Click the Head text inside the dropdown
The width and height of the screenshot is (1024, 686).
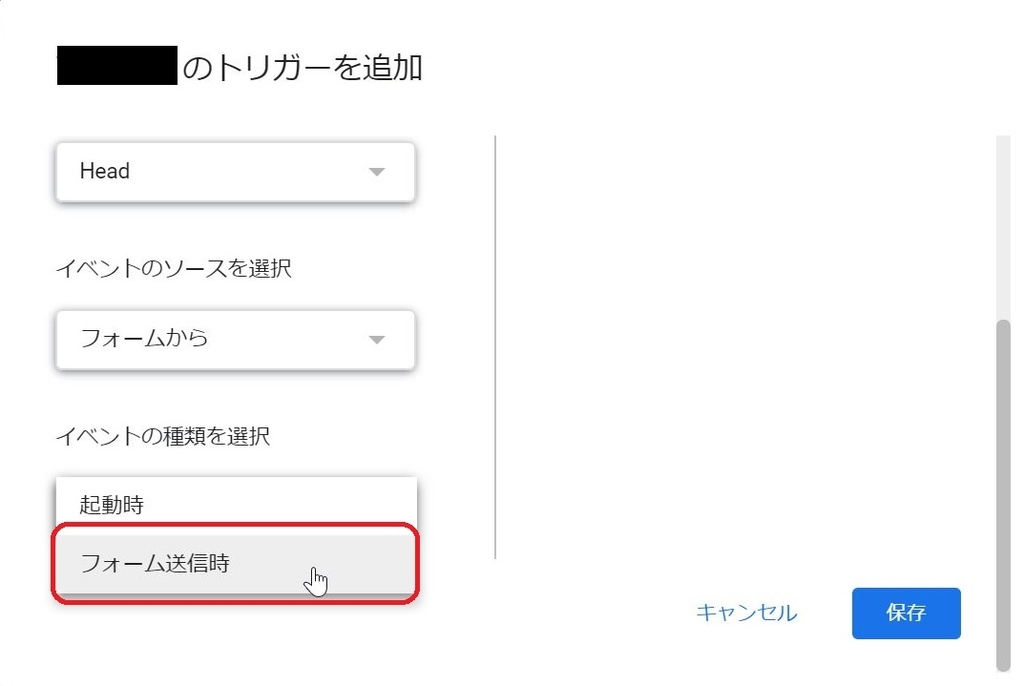[104, 171]
